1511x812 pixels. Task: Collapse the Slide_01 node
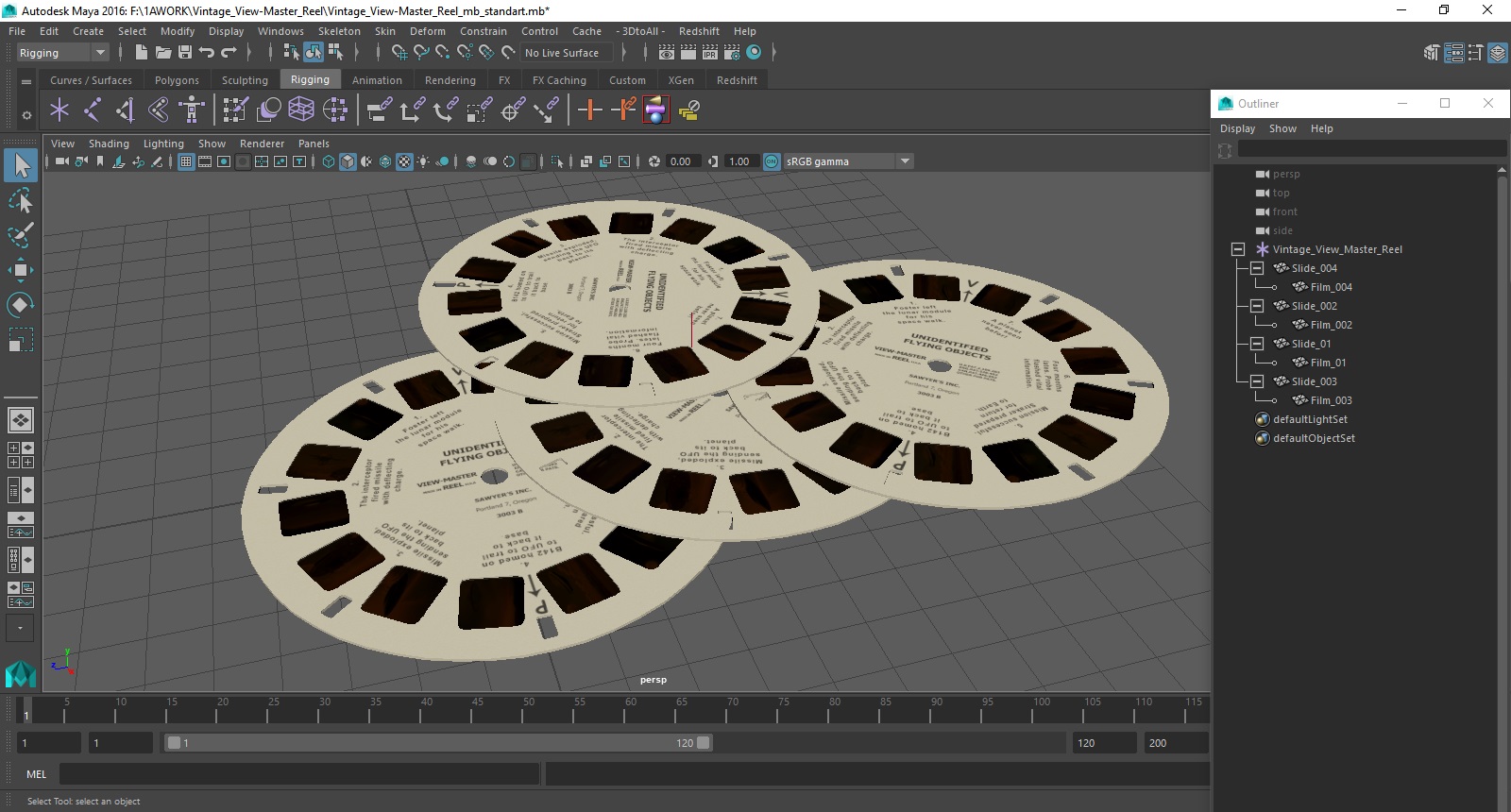[1257, 344]
